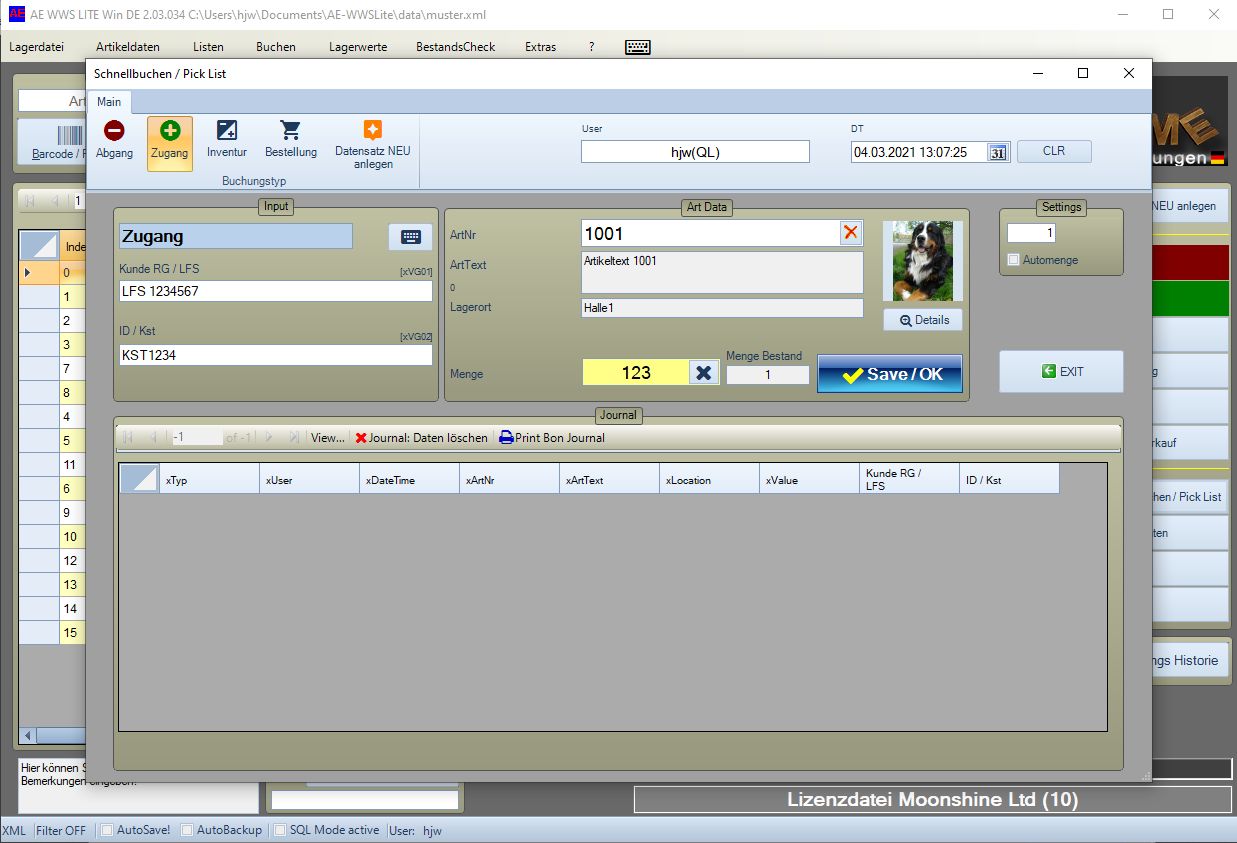Viewport: 1237px width, 843px height.
Task: Click left scroll arrow under index list
Action: coord(28,736)
